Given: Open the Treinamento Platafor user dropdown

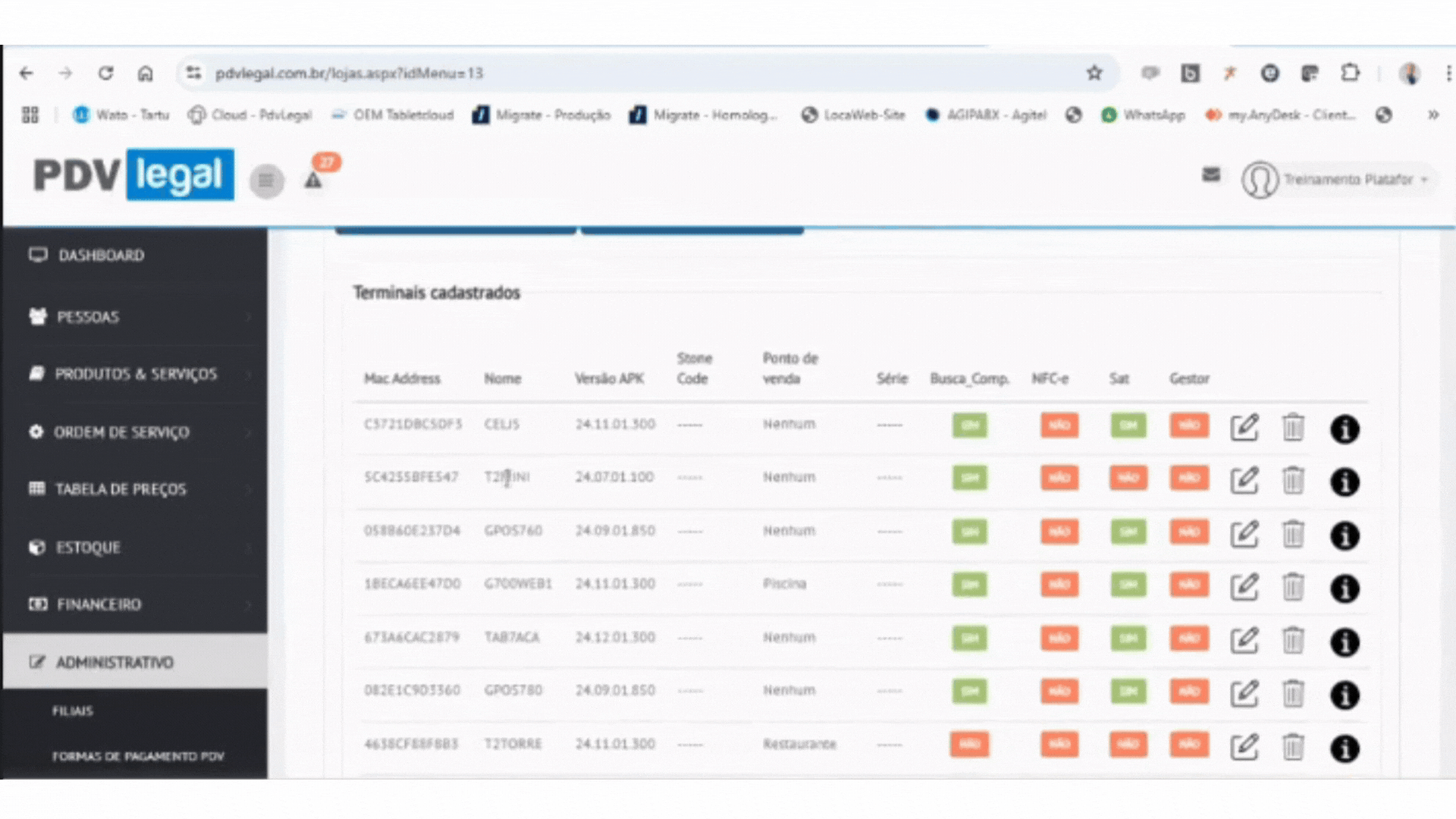Looking at the screenshot, I should 1348,180.
